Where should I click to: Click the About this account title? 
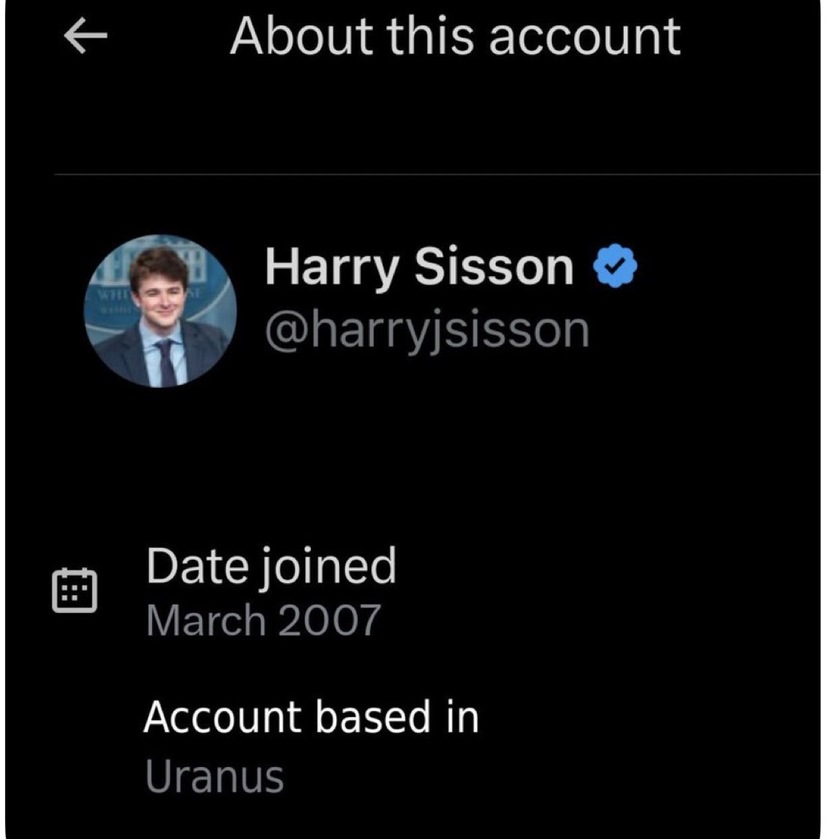455,37
